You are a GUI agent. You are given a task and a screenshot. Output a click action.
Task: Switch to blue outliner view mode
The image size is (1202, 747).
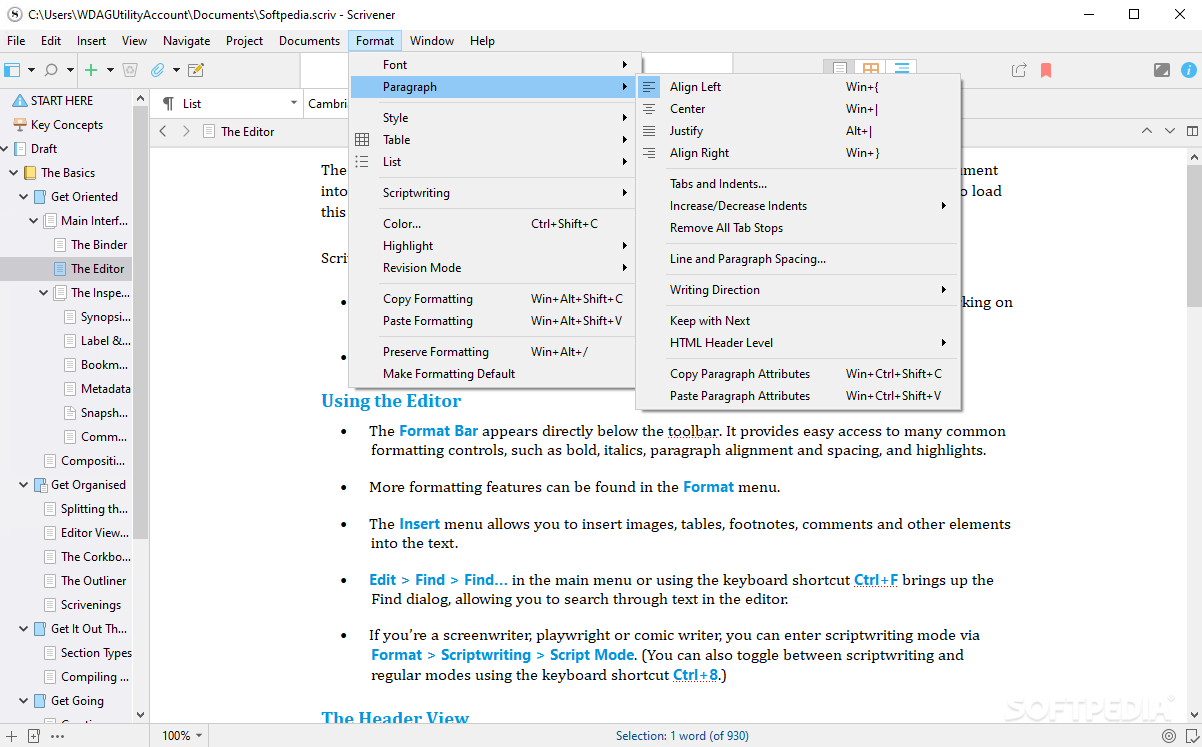pyautogui.click(x=902, y=69)
